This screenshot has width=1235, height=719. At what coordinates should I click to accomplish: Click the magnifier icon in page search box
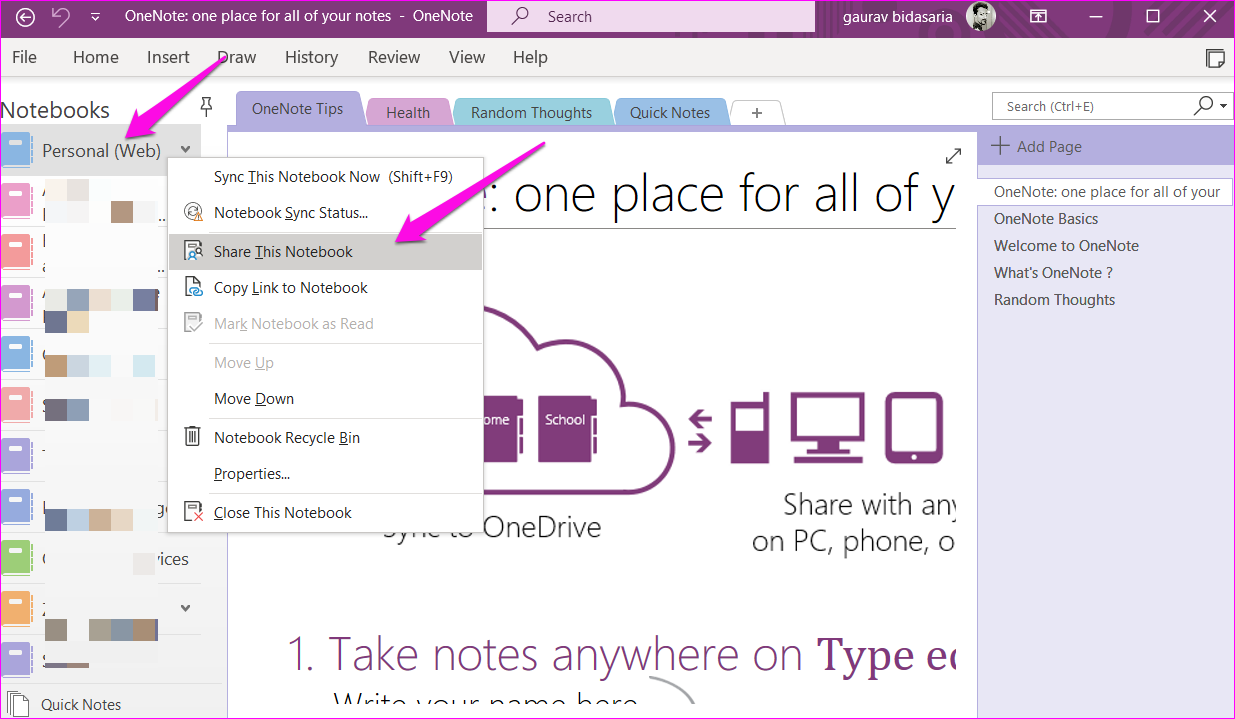tap(1204, 105)
